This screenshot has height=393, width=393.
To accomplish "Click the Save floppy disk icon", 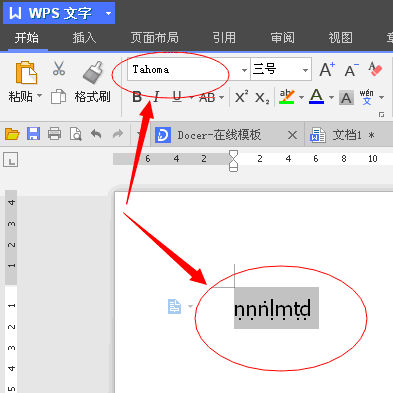I will (33, 134).
